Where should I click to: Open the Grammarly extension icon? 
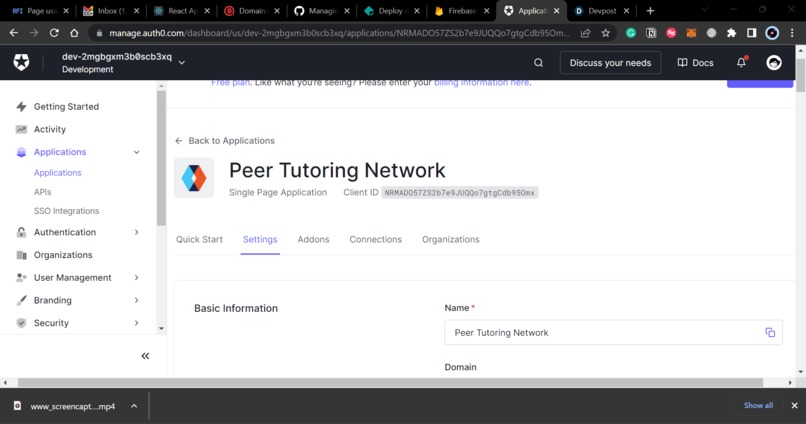point(631,33)
